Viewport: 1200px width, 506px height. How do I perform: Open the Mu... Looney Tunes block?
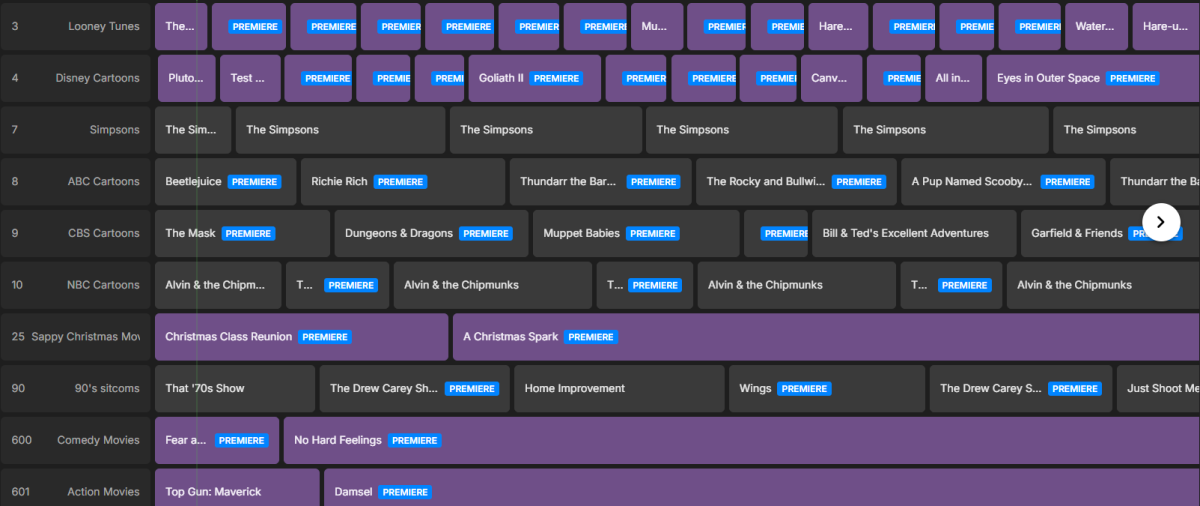(657, 26)
